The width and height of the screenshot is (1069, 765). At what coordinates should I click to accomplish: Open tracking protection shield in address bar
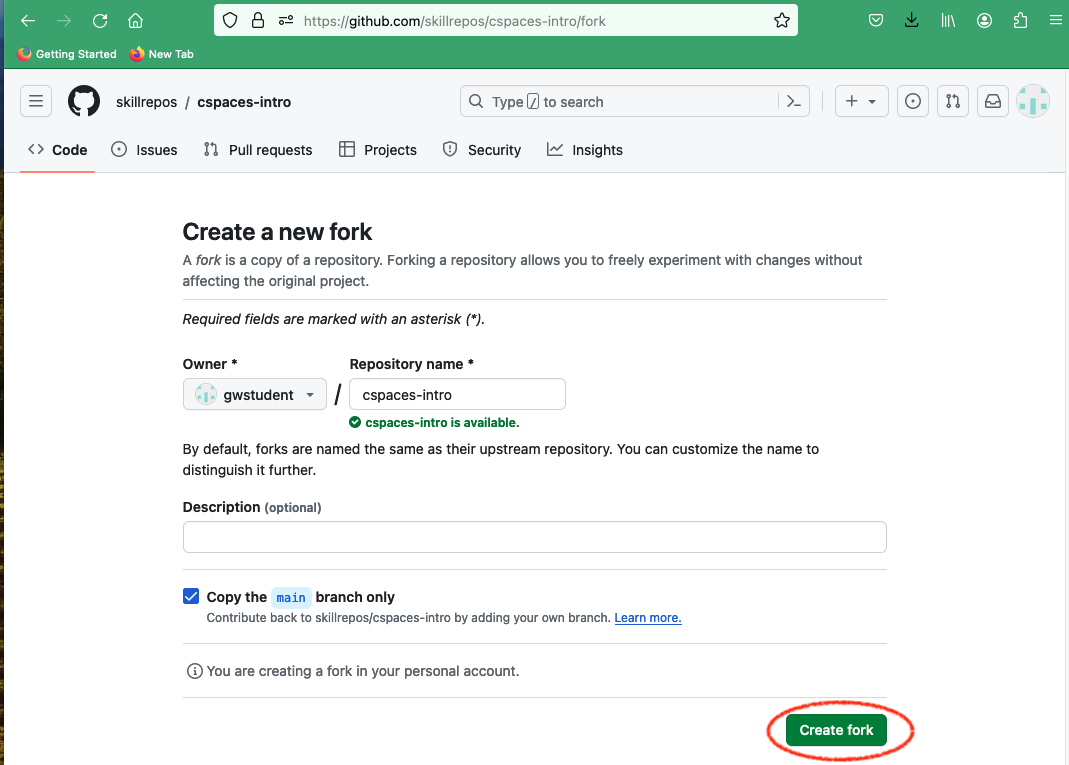230,20
